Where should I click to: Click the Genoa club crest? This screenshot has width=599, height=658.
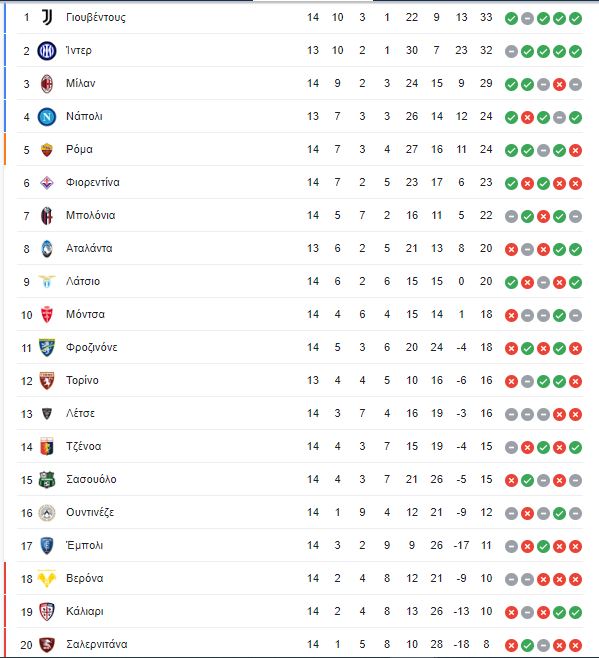coord(47,446)
